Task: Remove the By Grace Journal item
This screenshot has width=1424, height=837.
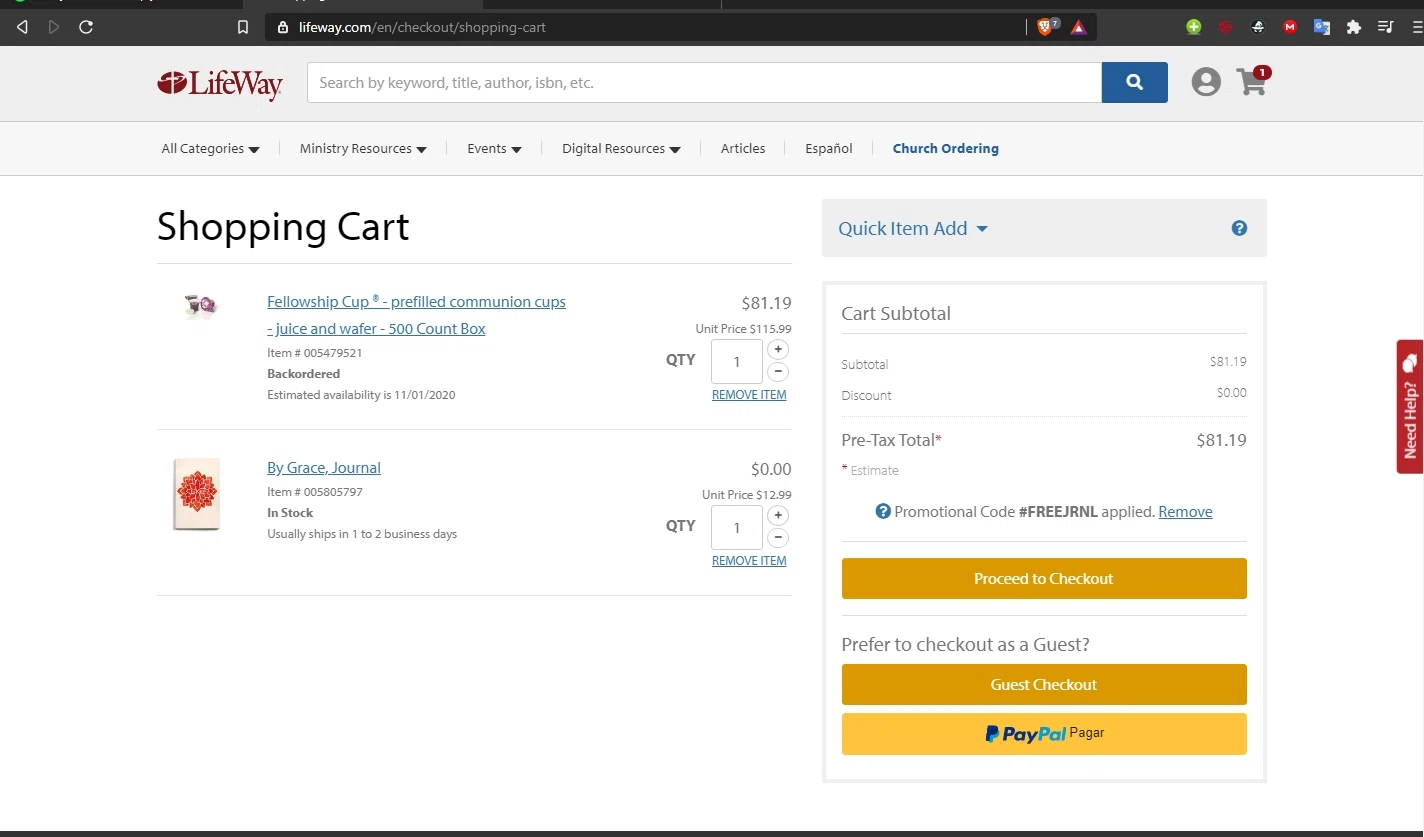Action: (749, 561)
